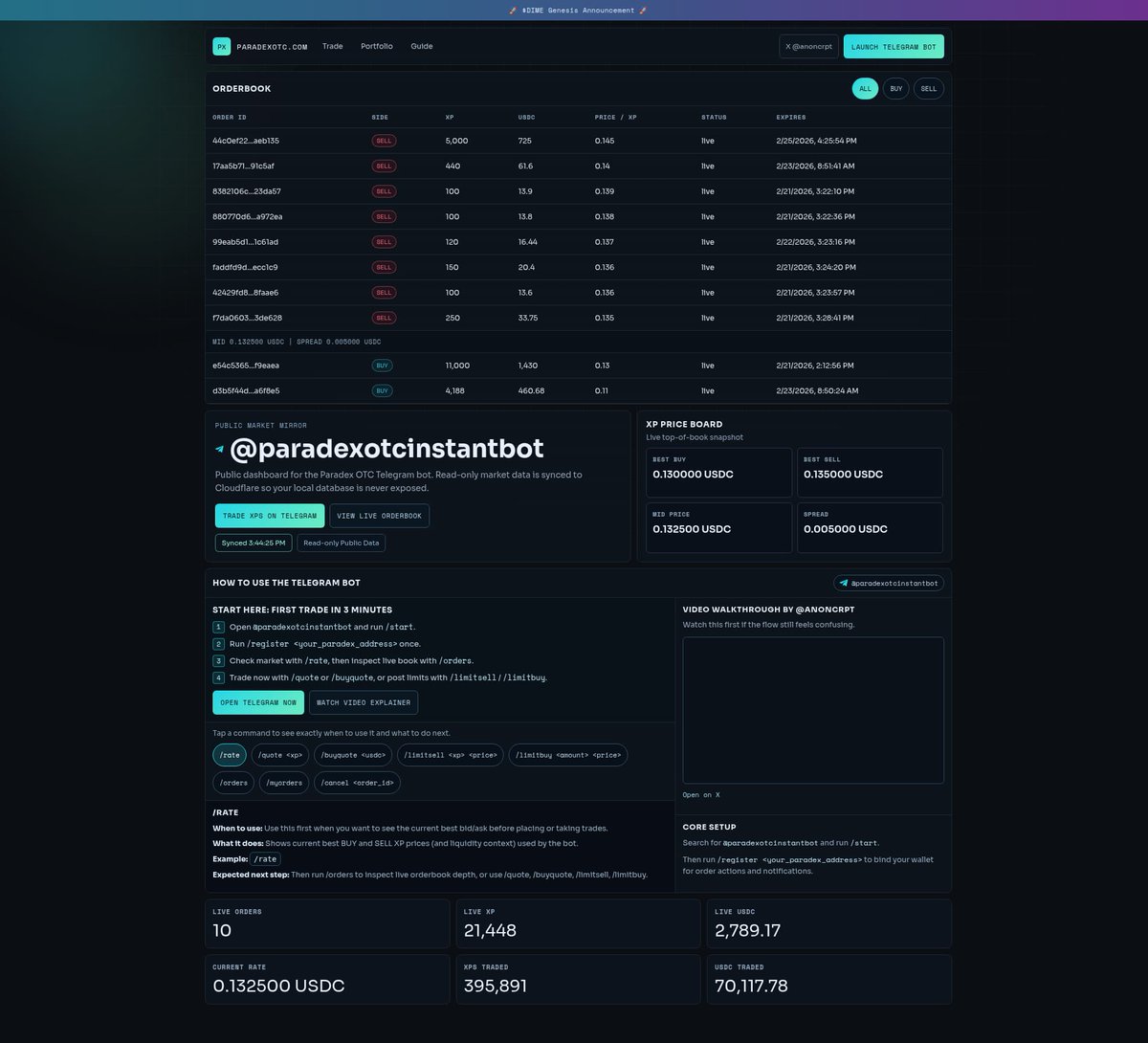
Task: Click the Synced 3:44:25 PM badge
Action: pyautogui.click(x=254, y=543)
